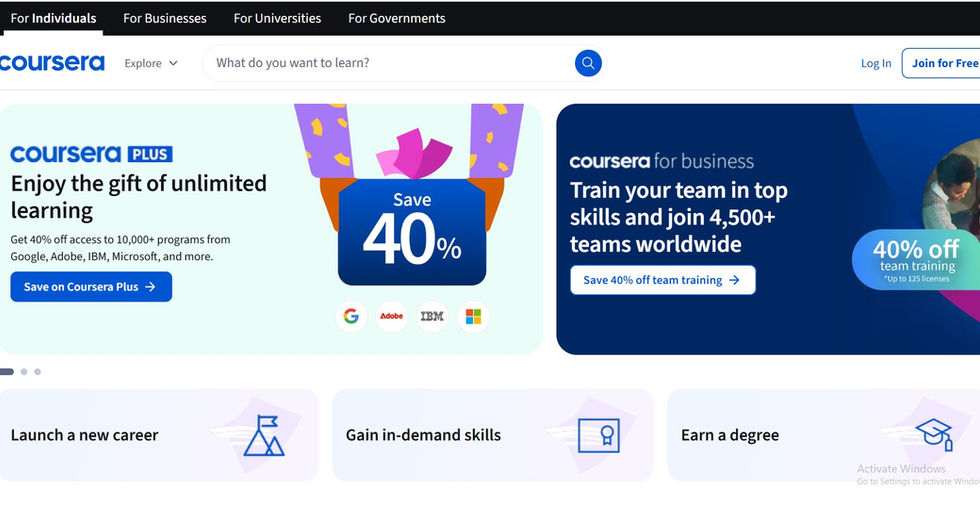The image size is (980, 507).
Task: Click the Adobe logo circle
Action: pyautogui.click(x=392, y=316)
